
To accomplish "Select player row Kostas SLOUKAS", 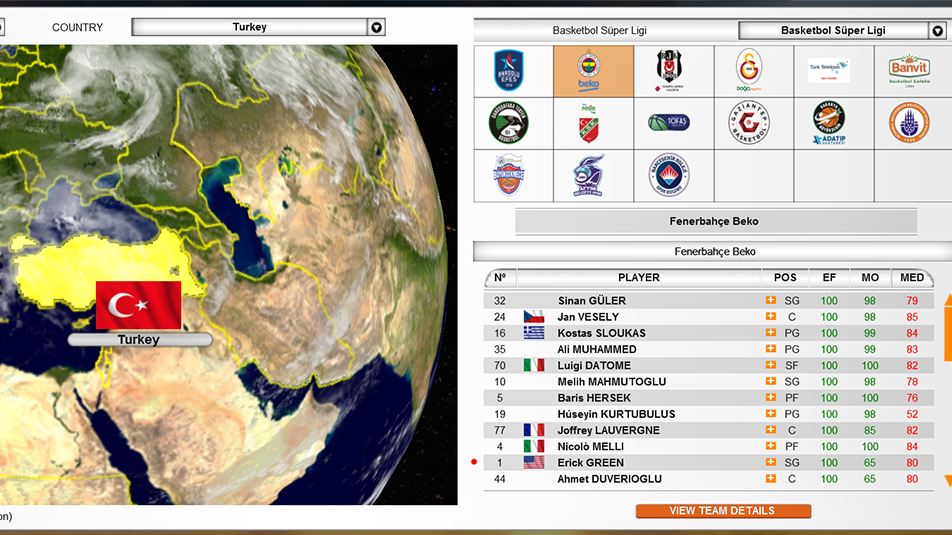I will [709, 333].
